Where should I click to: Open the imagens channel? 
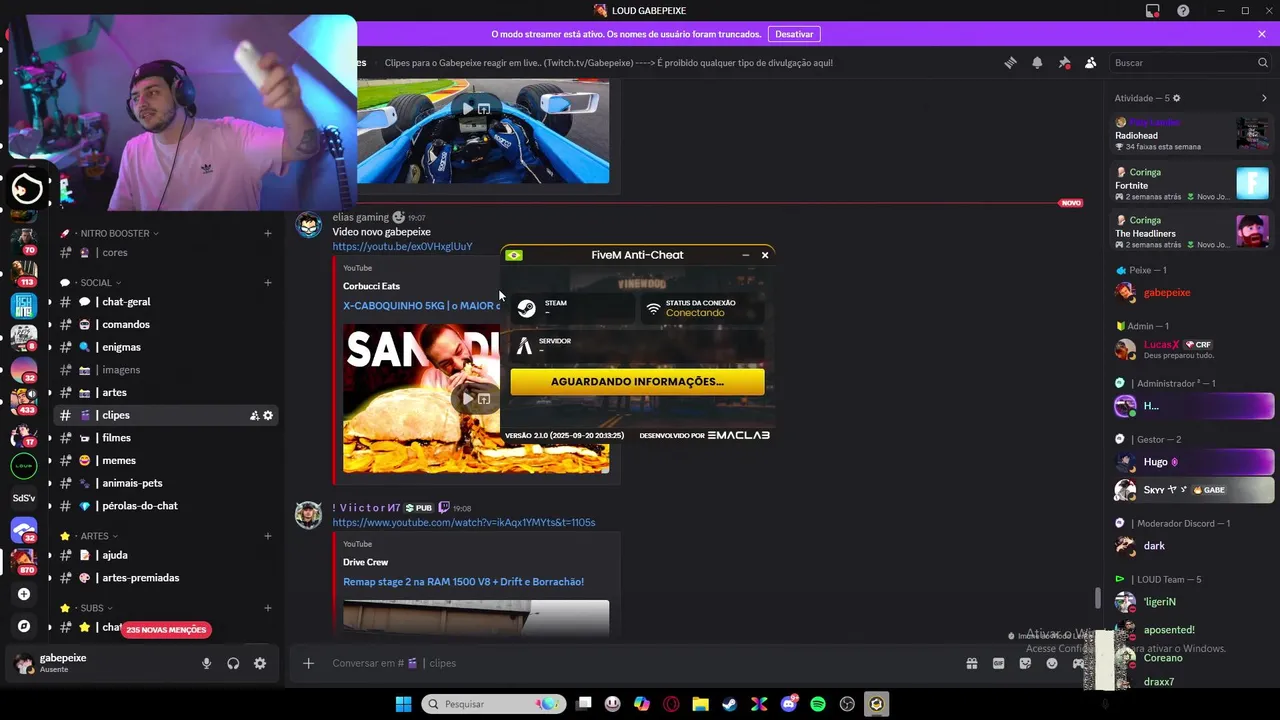pos(165,370)
